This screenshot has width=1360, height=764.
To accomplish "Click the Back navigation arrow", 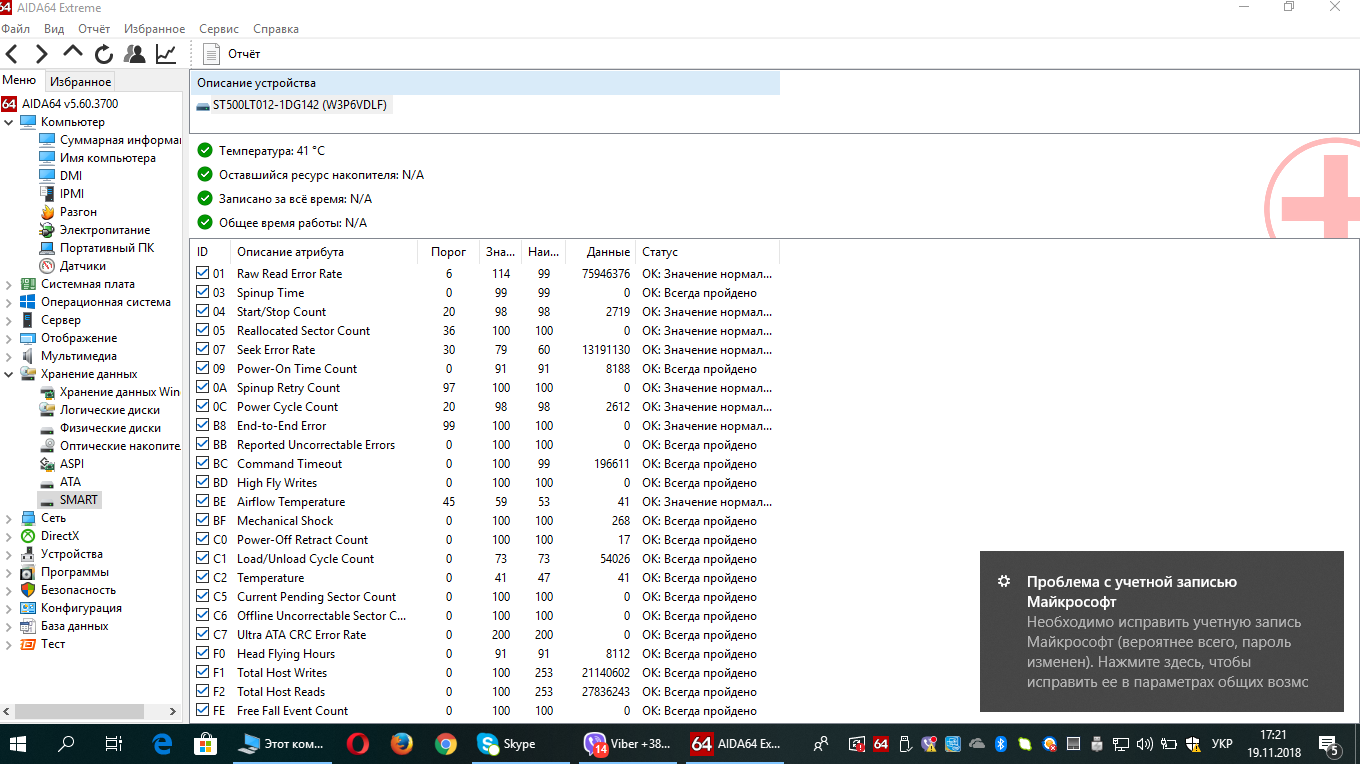I will click(x=12, y=54).
